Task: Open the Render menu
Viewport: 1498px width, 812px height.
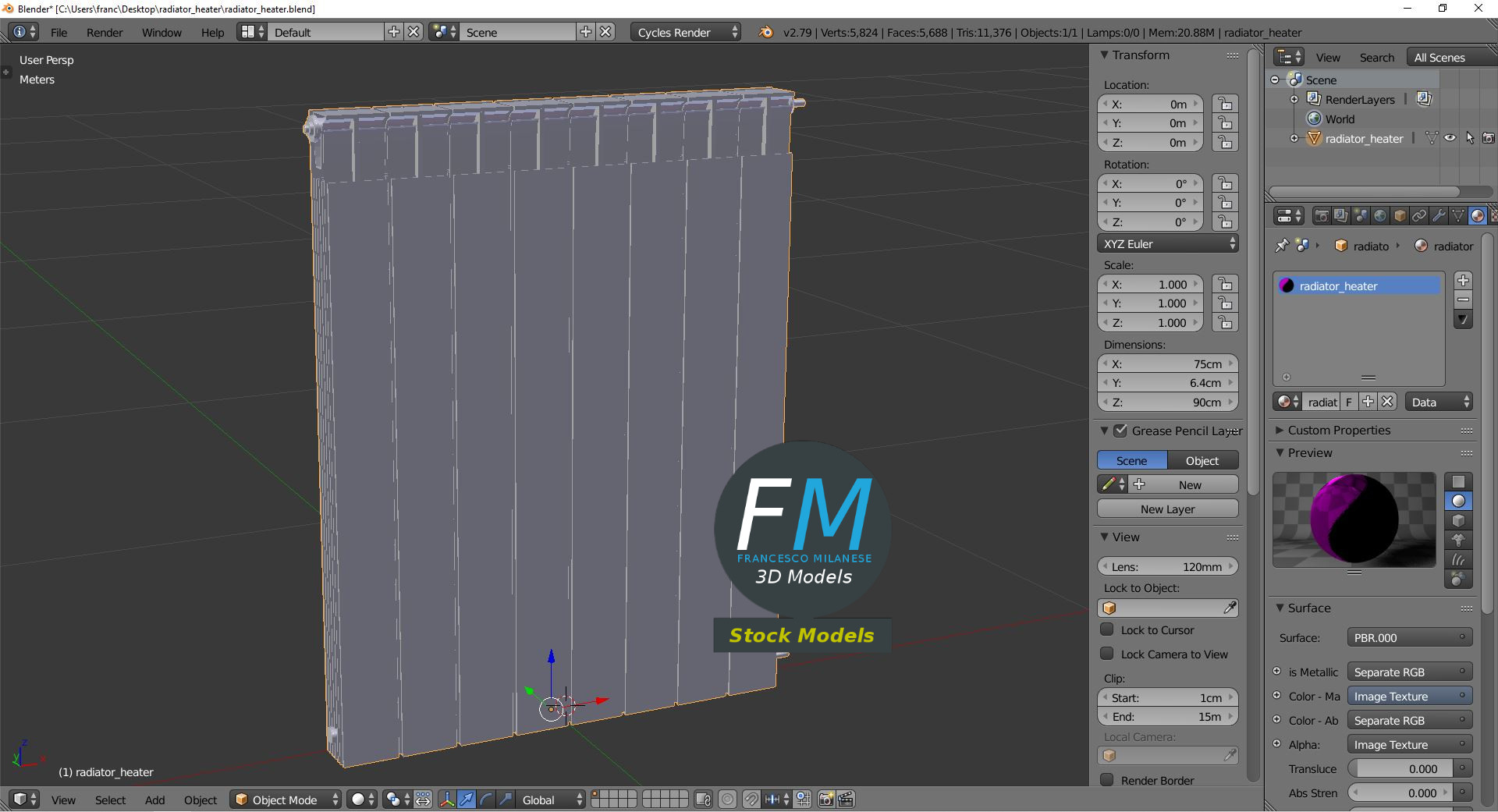Action: 105,32
